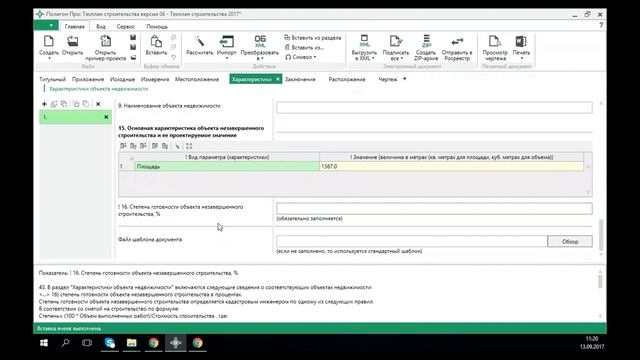The height and width of the screenshot is (360, 640).
Task: Open Task View on the taskbar
Action: click(87, 343)
